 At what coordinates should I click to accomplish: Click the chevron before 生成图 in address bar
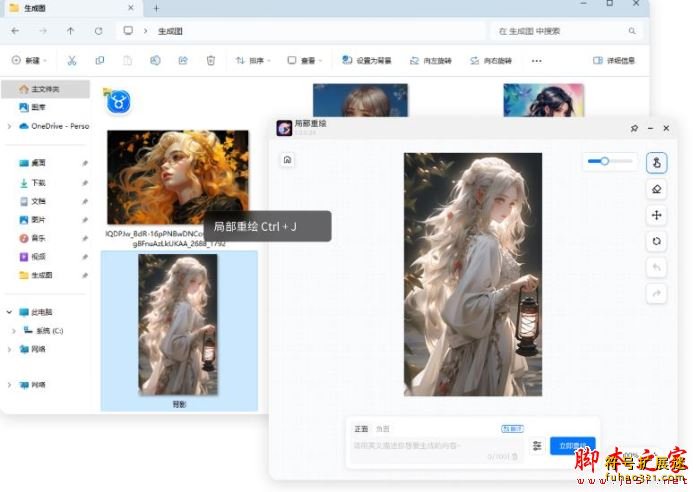pyautogui.click(x=146, y=31)
